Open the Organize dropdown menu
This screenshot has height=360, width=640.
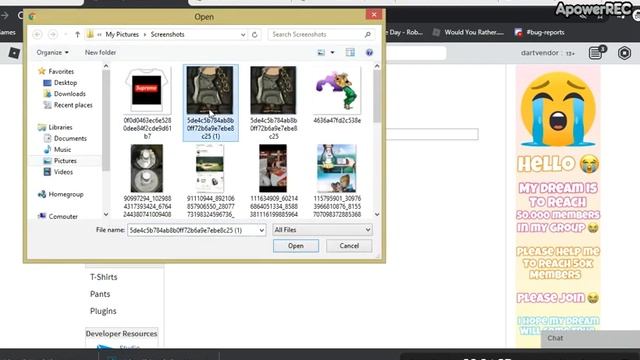52,53
